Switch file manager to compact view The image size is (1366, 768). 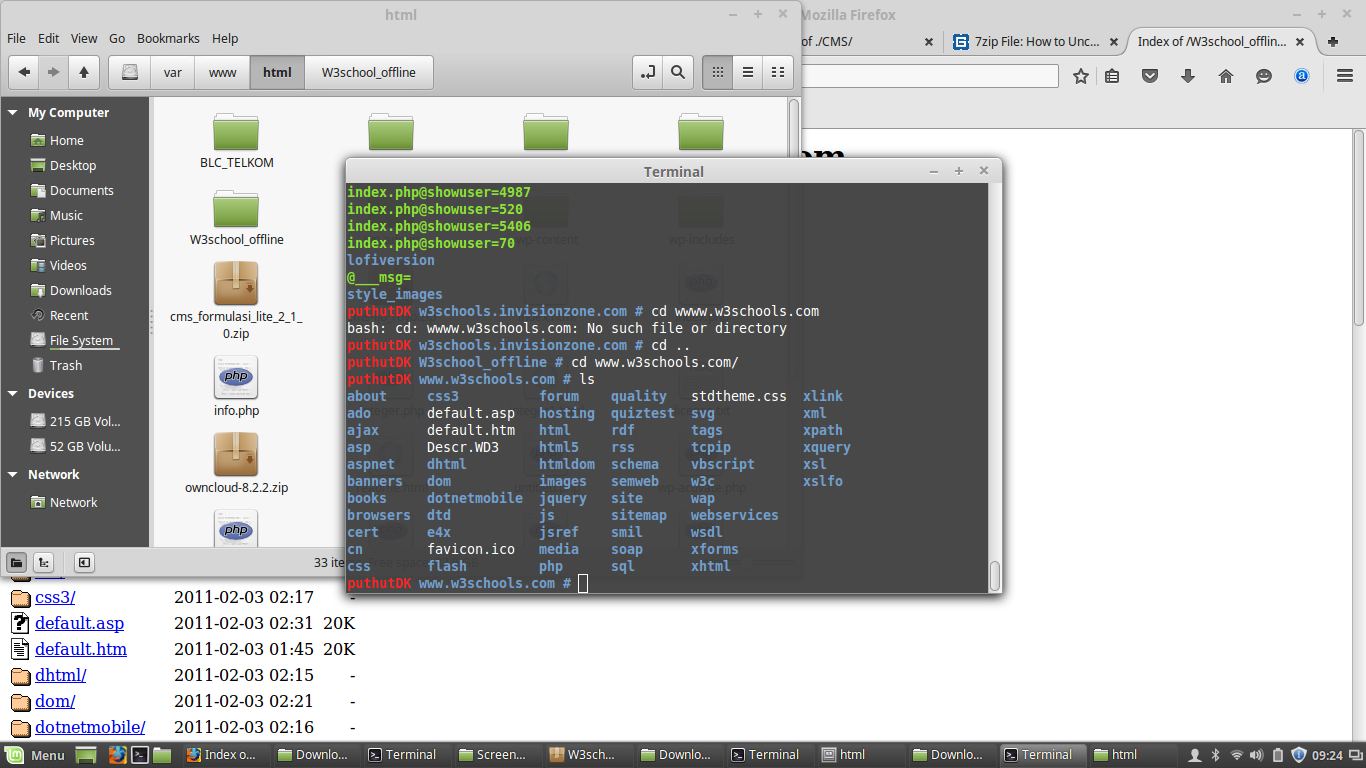(x=777, y=72)
